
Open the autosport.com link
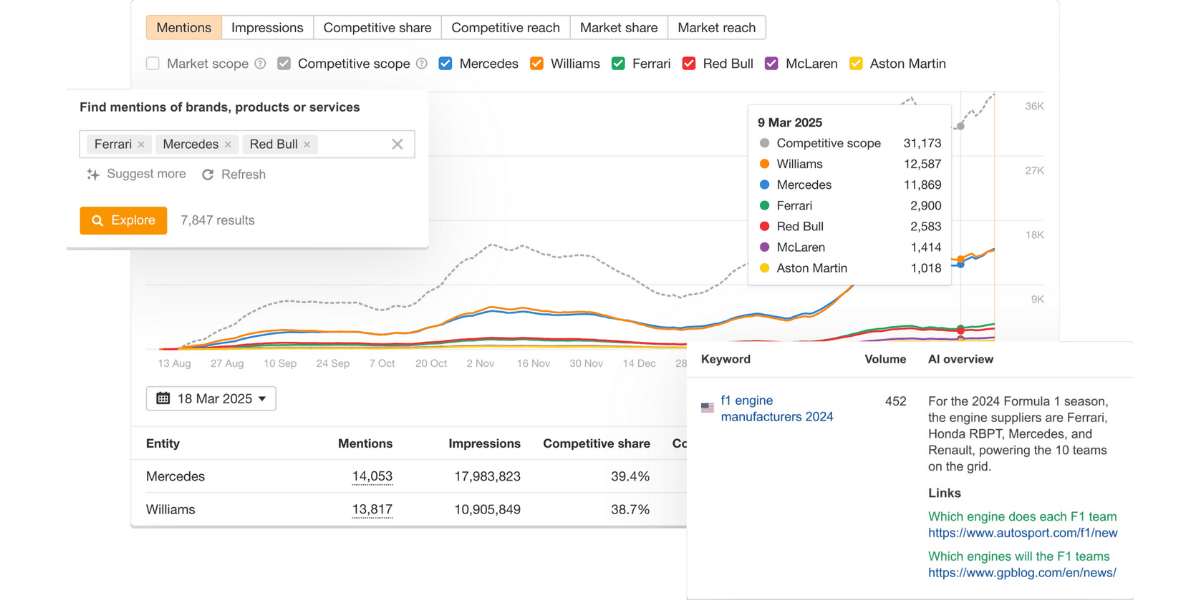point(1023,533)
